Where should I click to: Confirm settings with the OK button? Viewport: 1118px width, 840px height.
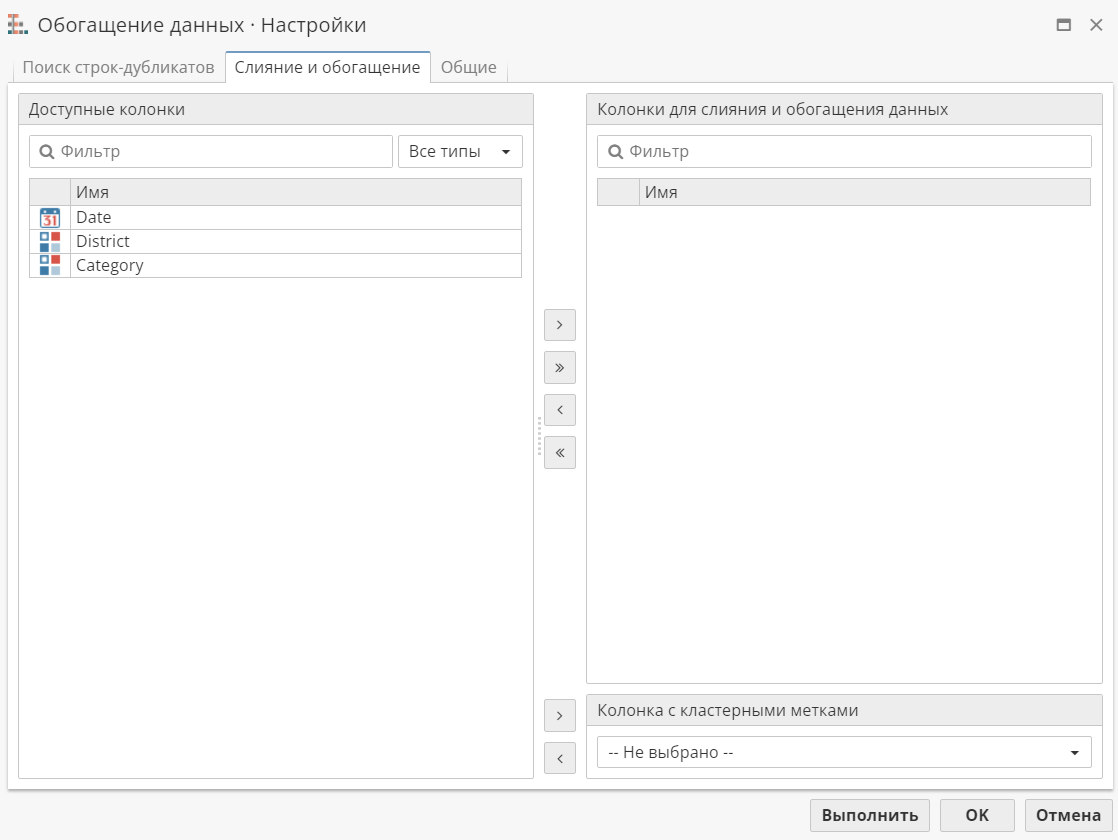(x=977, y=815)
